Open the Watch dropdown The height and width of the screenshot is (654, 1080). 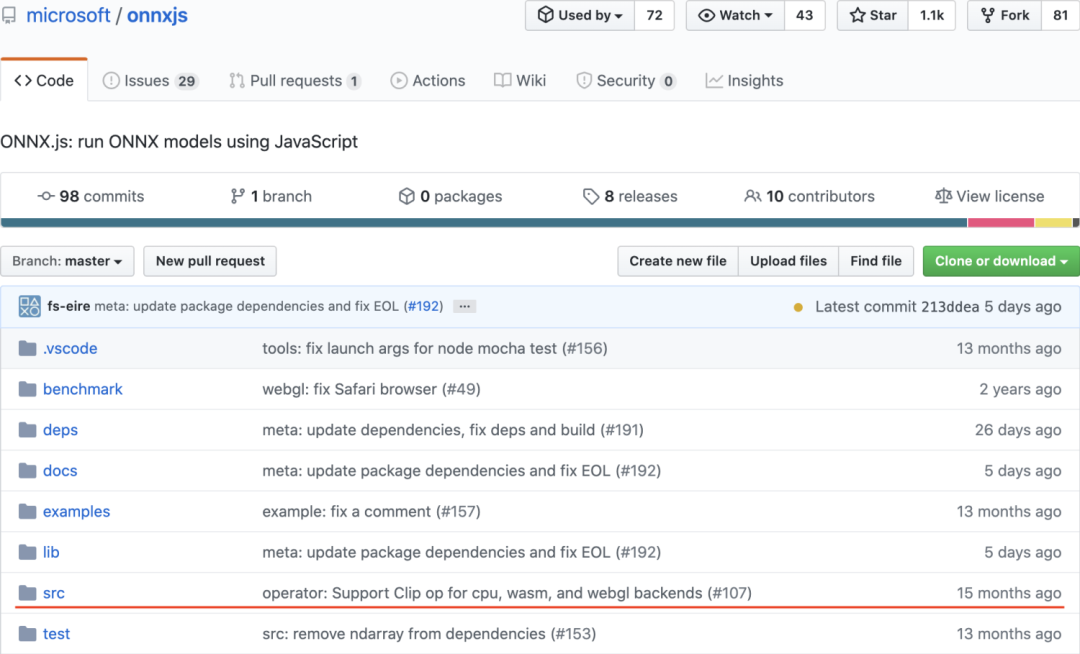point(735,15)
